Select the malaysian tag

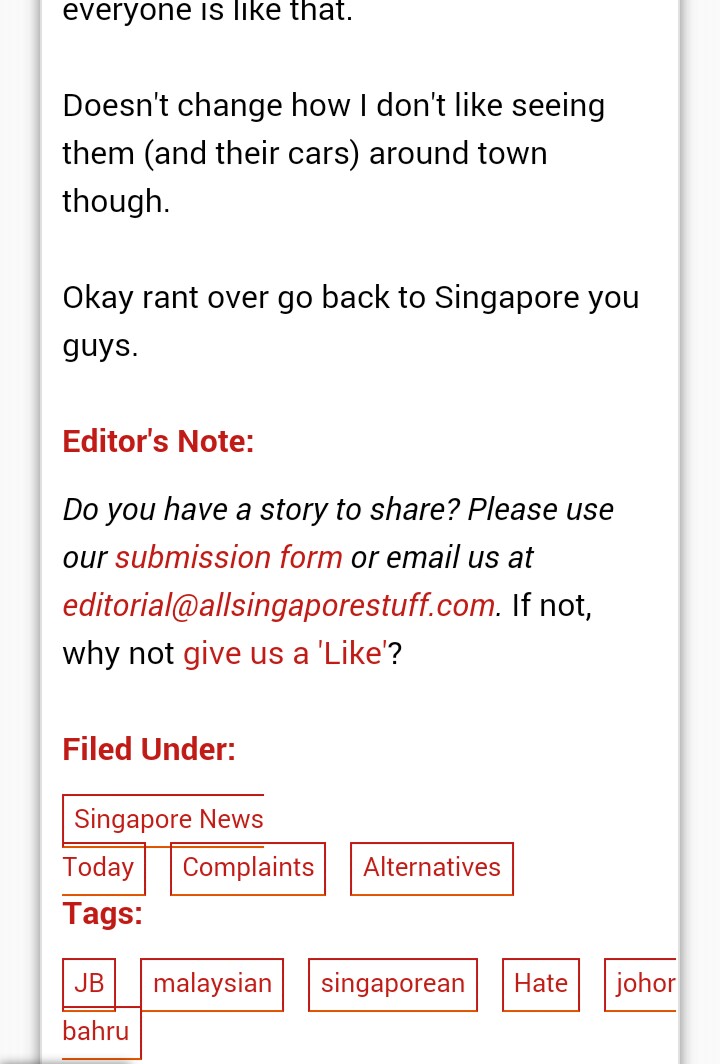point(212,984)
